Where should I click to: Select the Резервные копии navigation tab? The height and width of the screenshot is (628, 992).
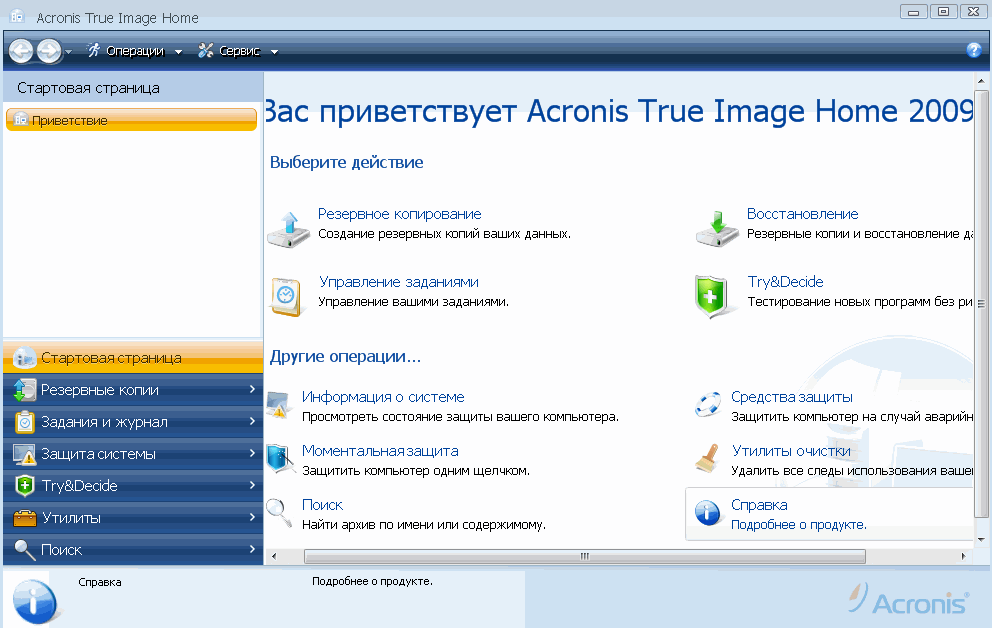point(133,390)
